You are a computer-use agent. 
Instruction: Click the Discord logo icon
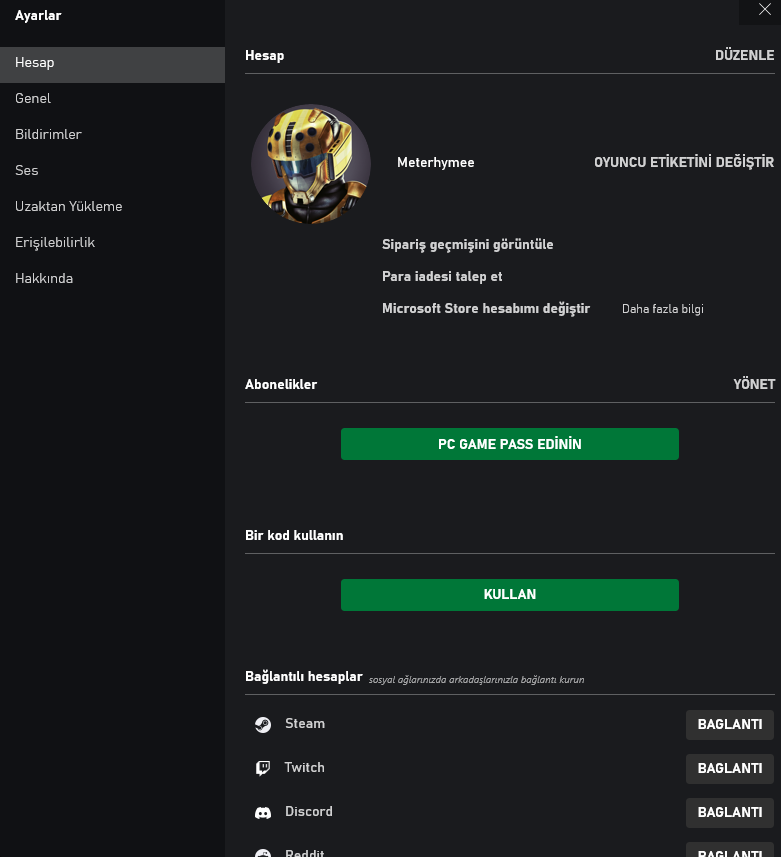tap(263, 813)
